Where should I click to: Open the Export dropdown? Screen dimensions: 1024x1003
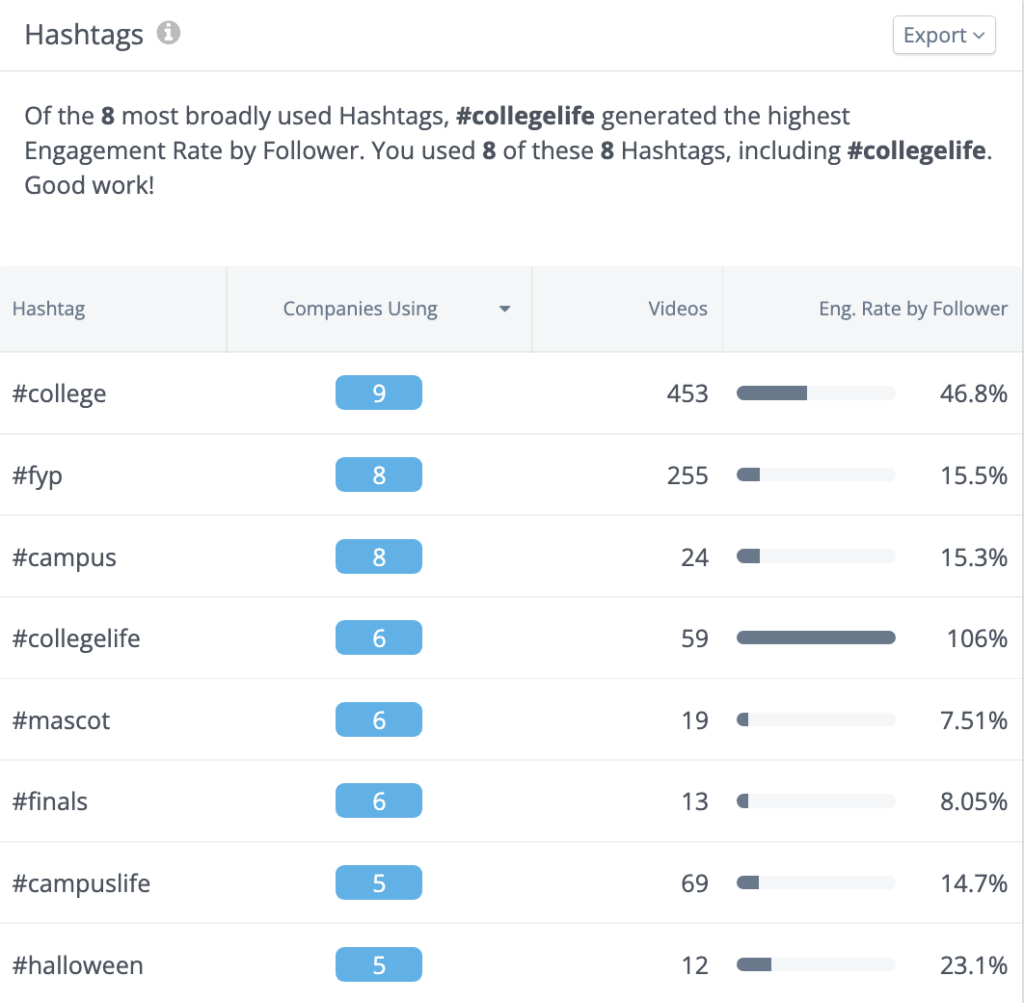tap(944, 36)
